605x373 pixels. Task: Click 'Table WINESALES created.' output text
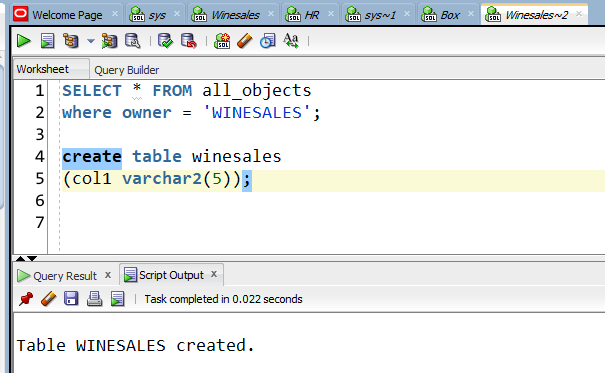click(x=135, y=346)
